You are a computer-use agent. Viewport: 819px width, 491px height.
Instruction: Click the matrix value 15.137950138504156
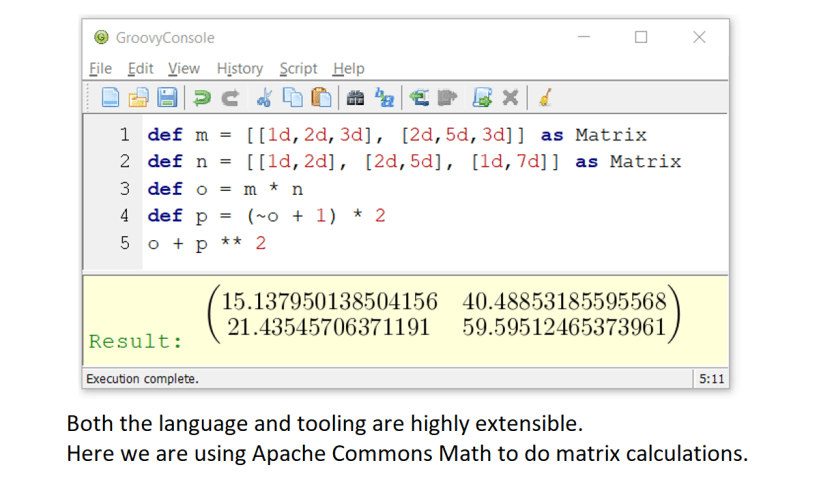click(x=330, y=301)
